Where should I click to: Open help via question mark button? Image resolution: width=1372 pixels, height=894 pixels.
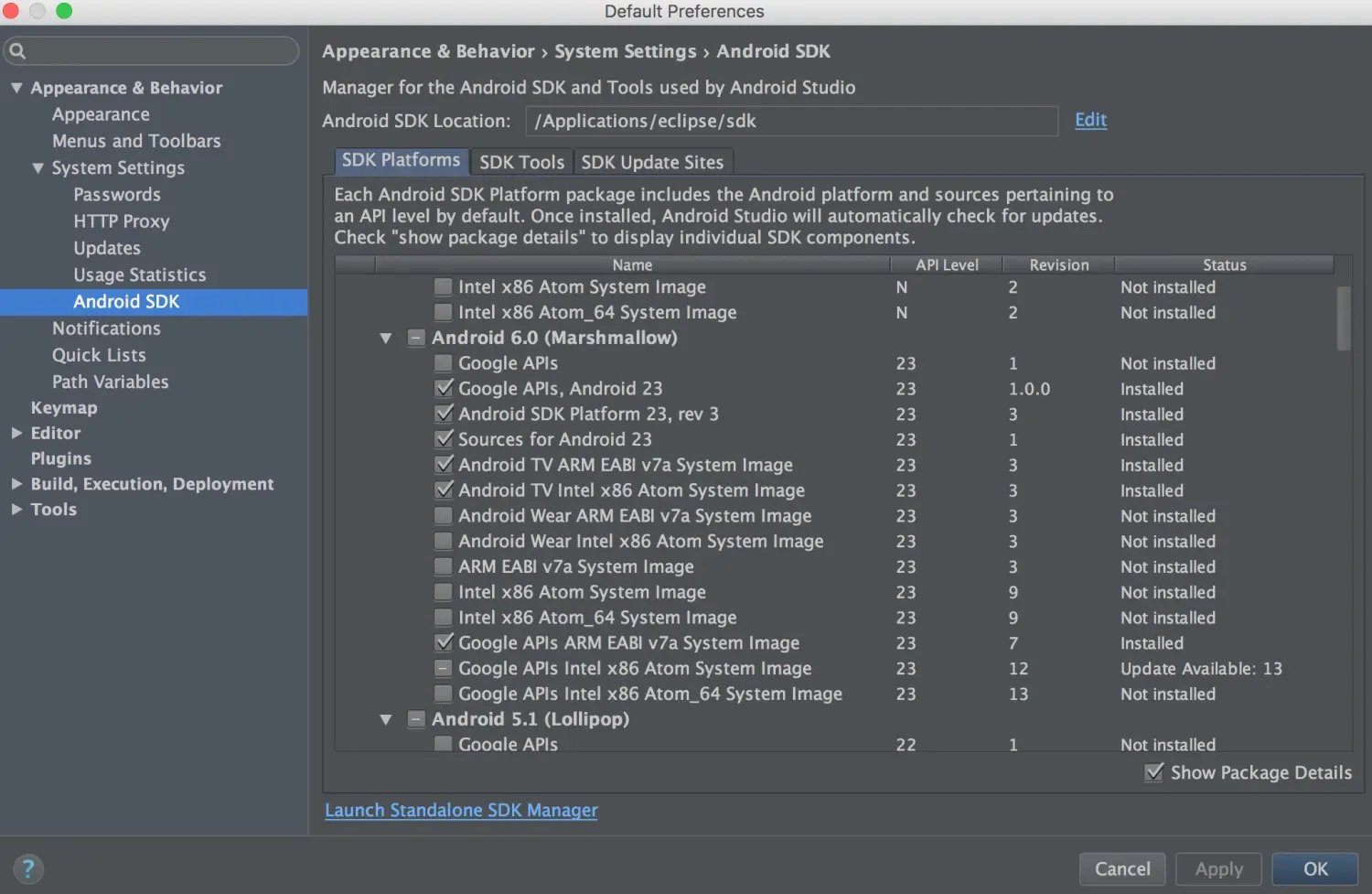coord(28,868)
